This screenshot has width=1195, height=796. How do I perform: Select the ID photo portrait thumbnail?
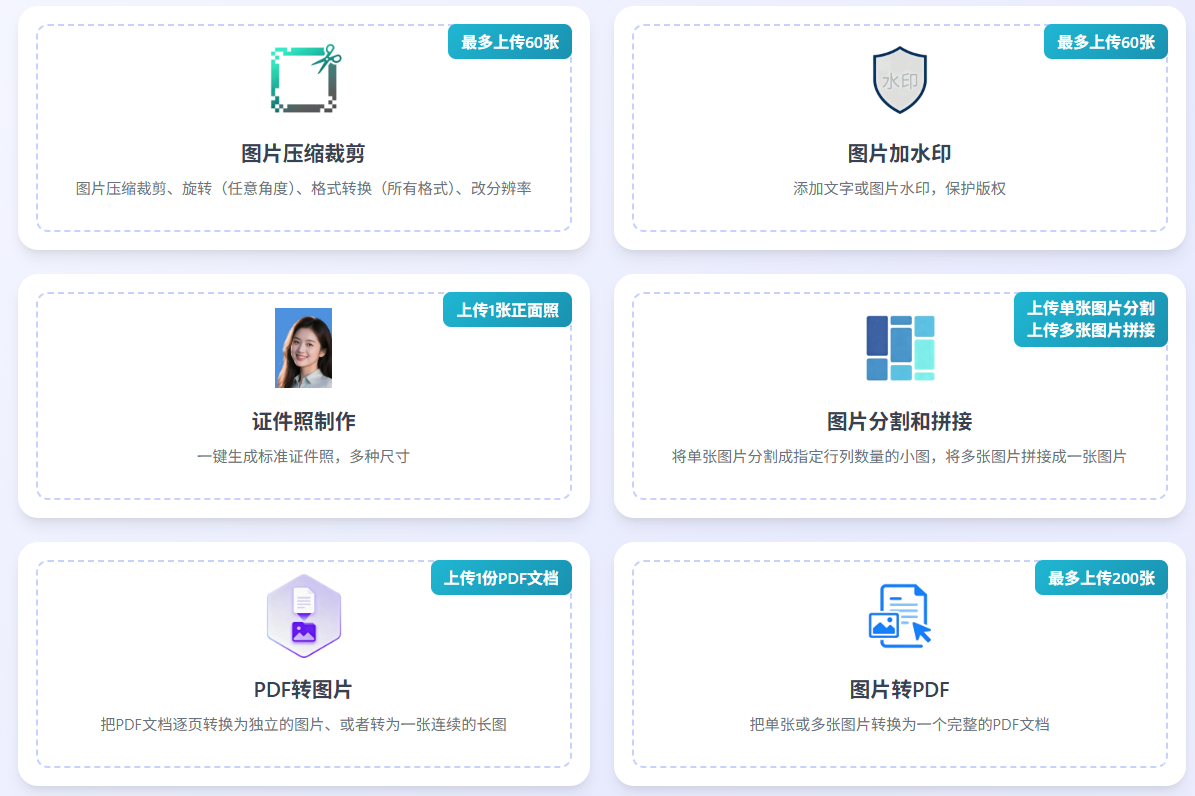(303, 348)
